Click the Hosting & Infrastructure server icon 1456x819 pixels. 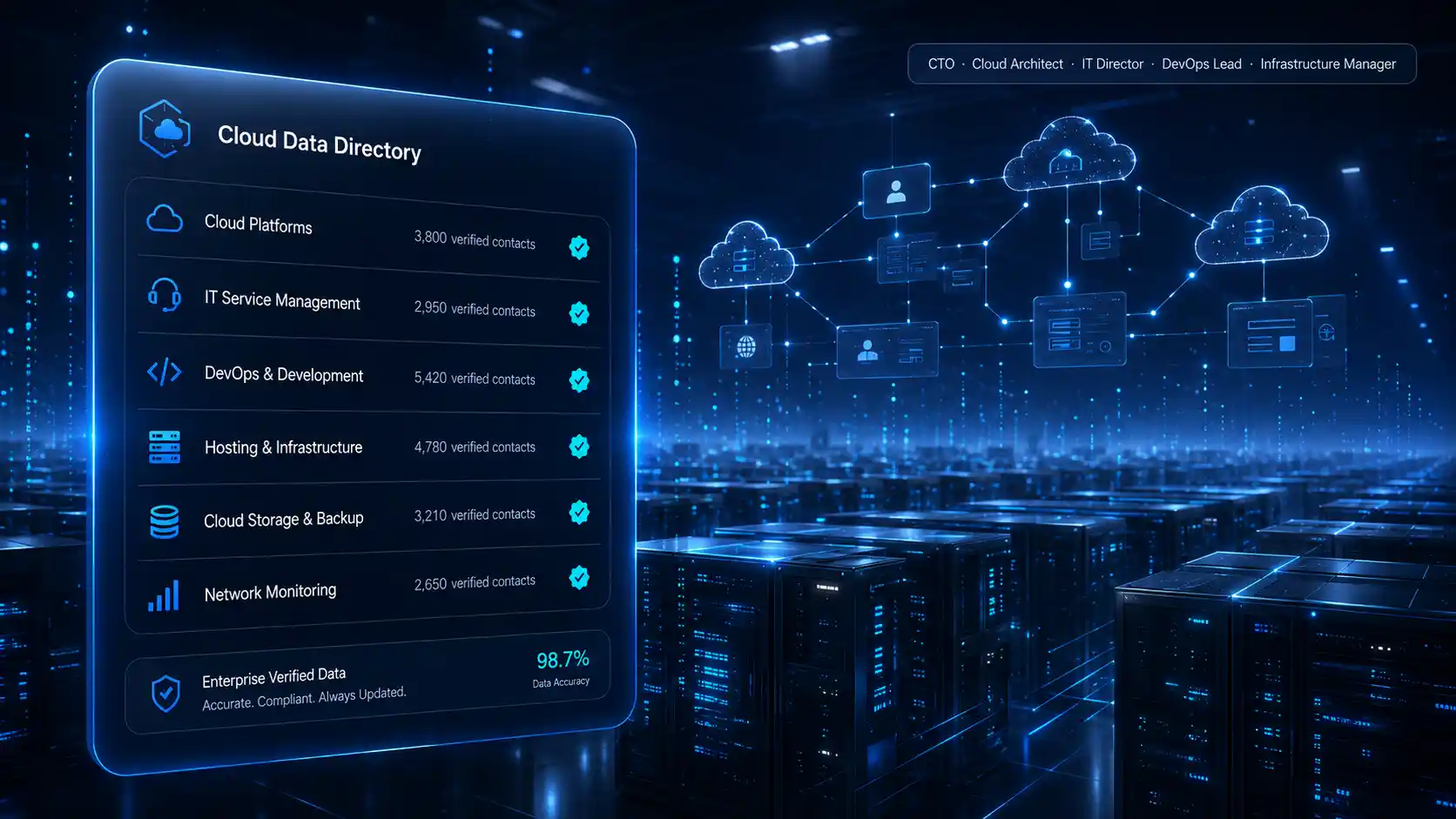click(165, 446)
